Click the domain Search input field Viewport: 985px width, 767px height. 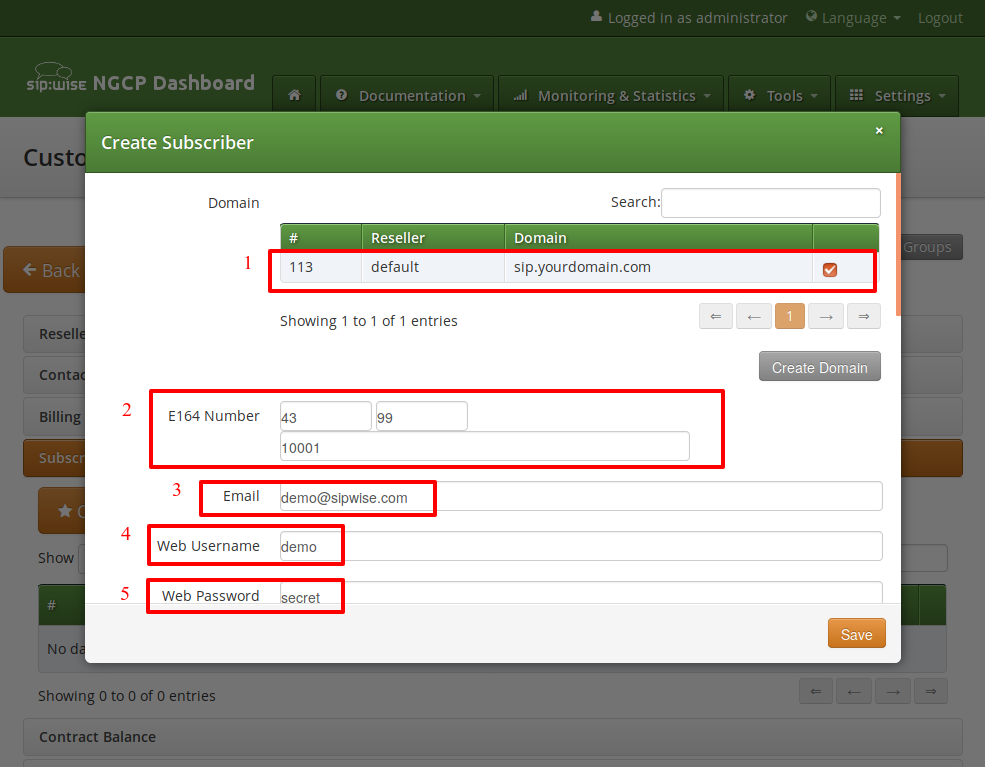point(770,202)
